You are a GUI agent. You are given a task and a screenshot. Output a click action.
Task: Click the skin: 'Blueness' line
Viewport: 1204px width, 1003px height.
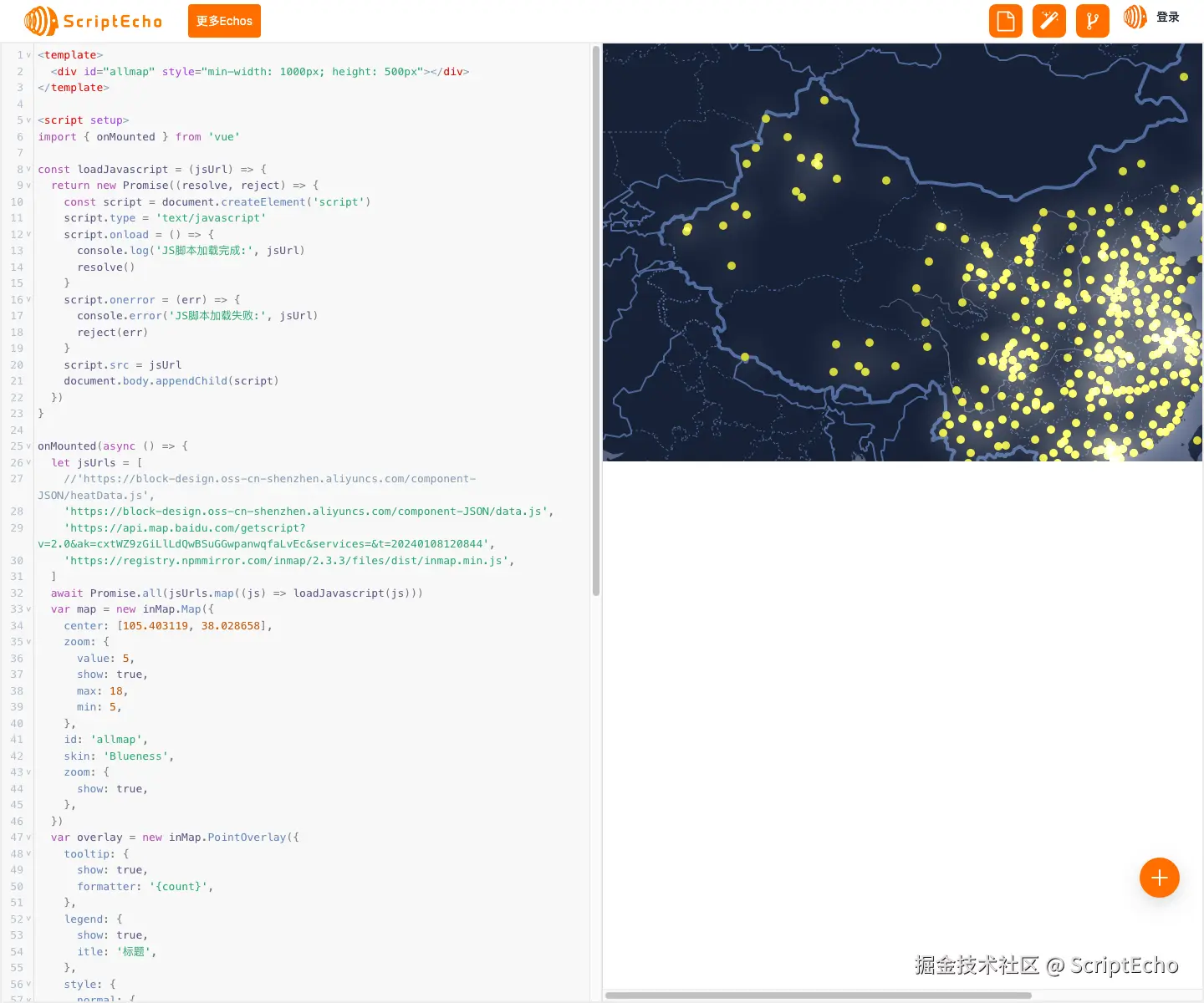tap(119, 756)
